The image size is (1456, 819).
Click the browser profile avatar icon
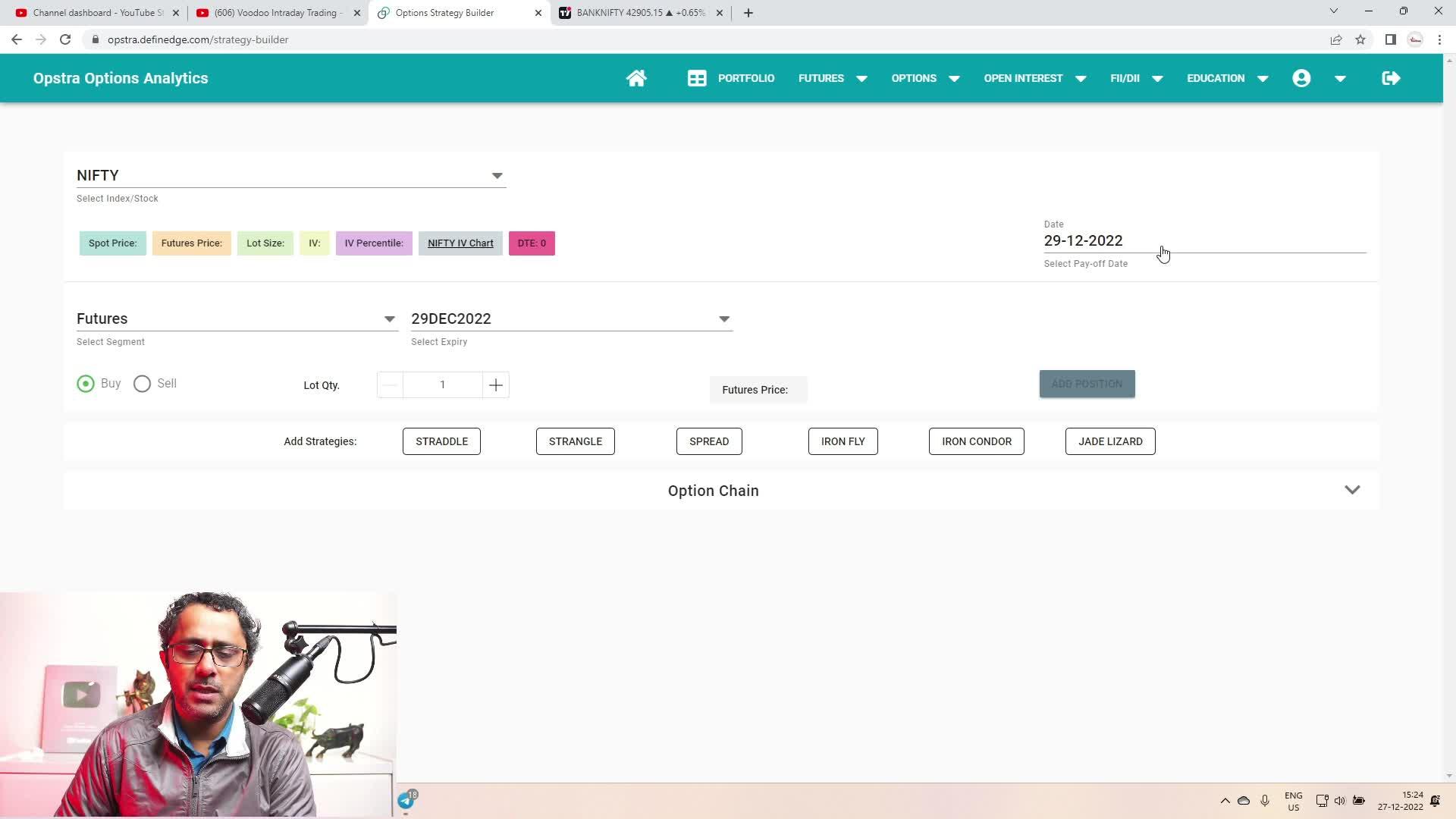1415,39
